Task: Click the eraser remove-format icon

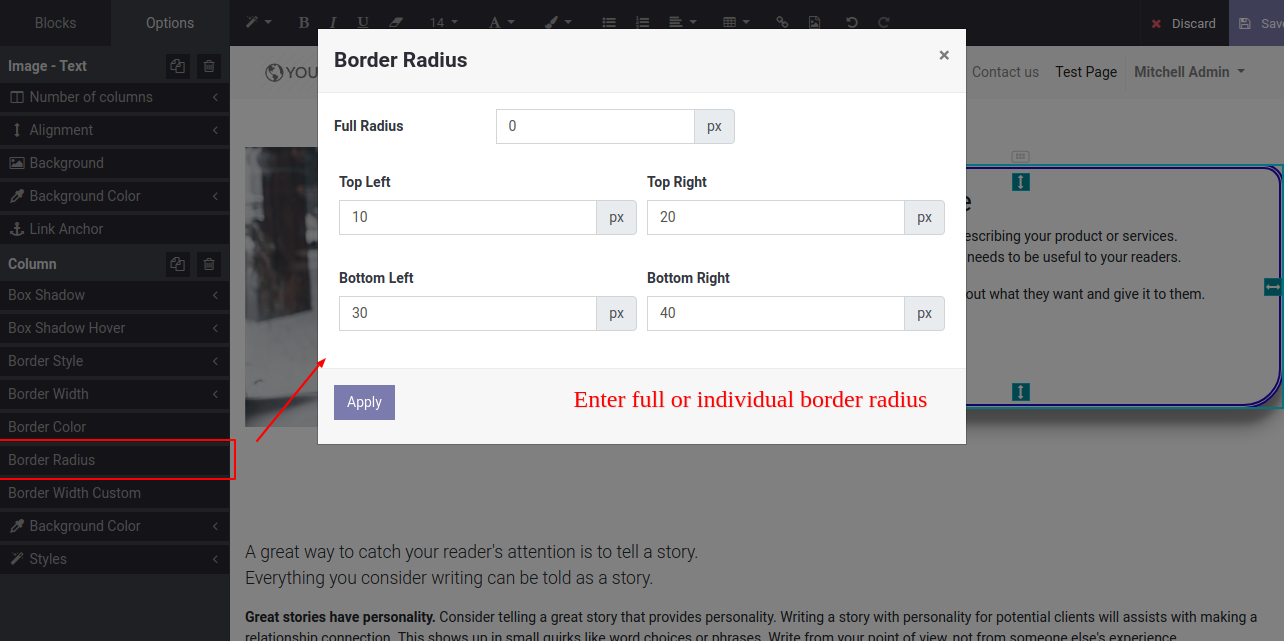Action: [394, 22]
